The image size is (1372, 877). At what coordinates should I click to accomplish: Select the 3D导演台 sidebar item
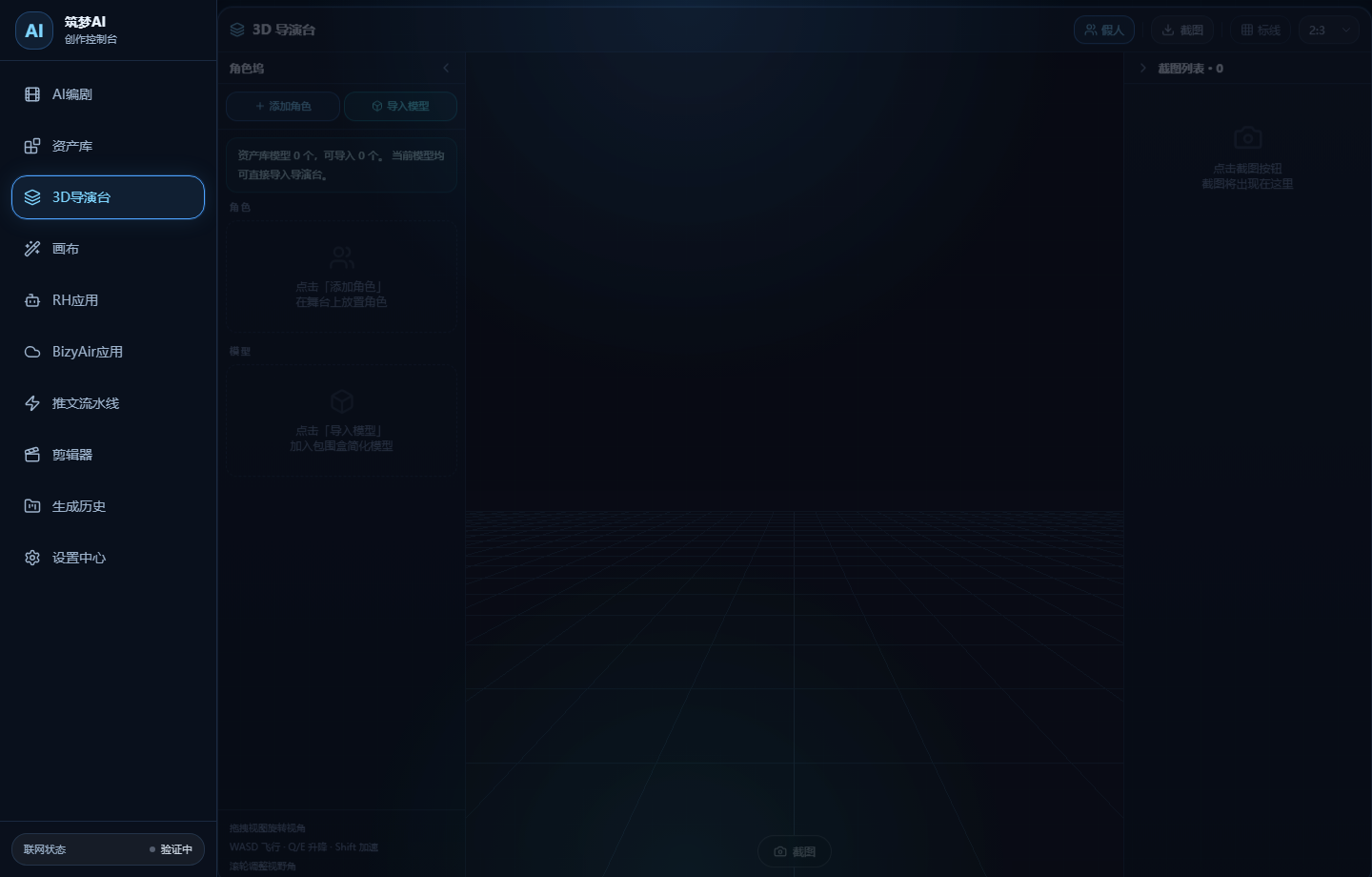[108, 197]
